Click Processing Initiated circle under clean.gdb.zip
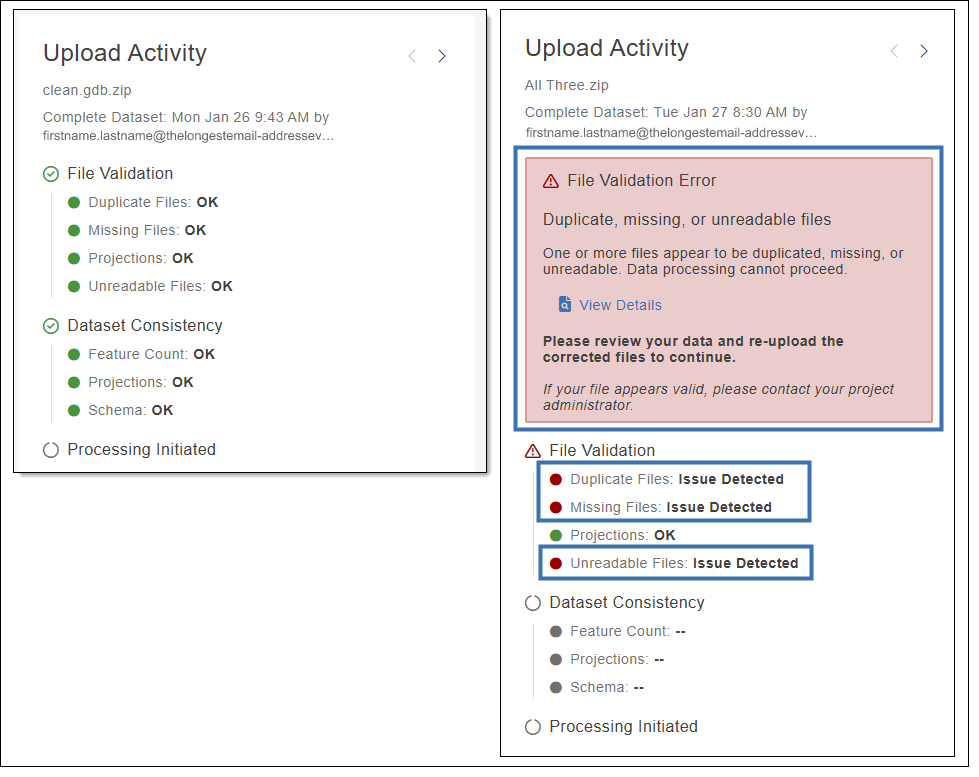This screenshot has height=777, width=979. coord(51,450)
